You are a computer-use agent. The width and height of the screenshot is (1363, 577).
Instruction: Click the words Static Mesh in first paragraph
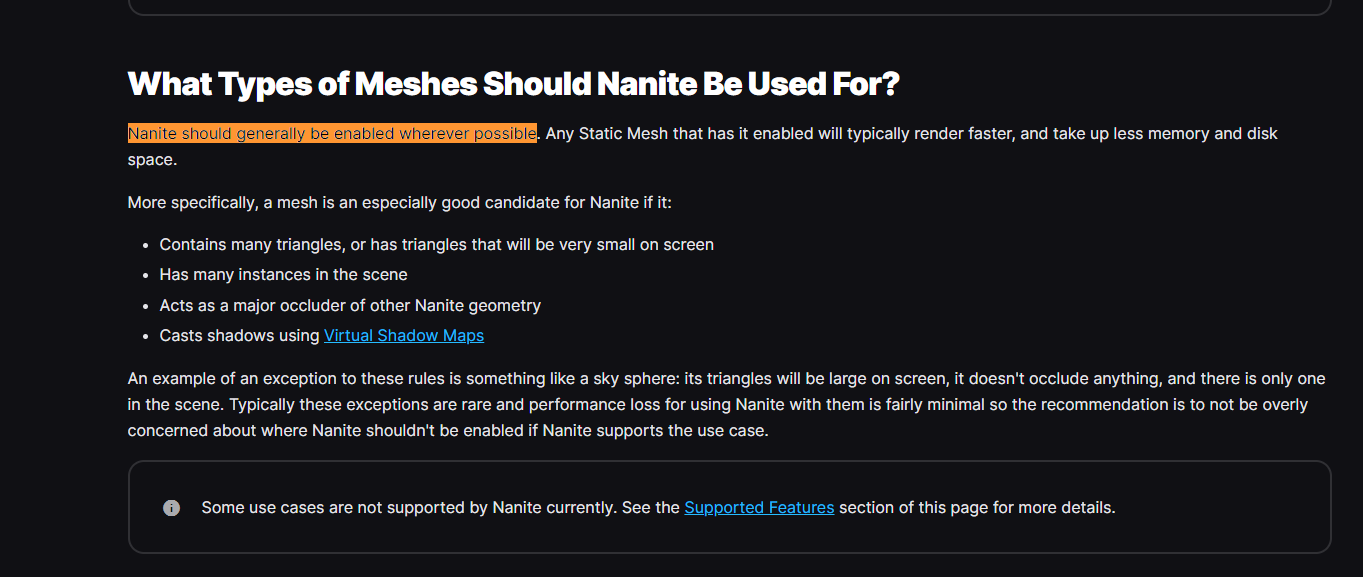623,133
